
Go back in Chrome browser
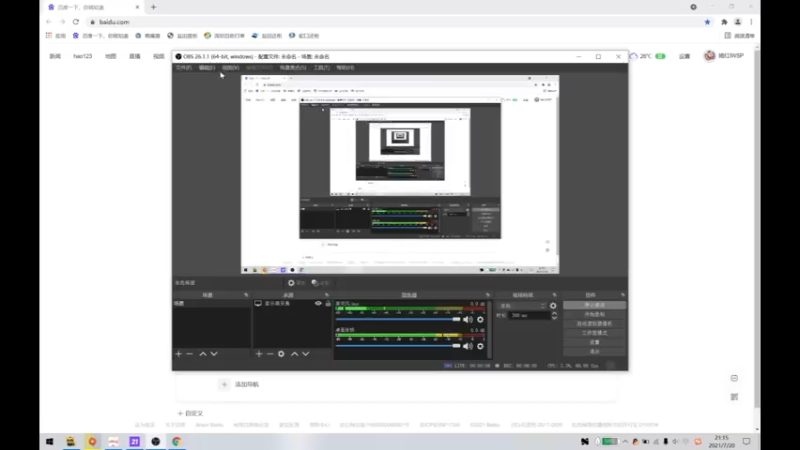(48, 22)
